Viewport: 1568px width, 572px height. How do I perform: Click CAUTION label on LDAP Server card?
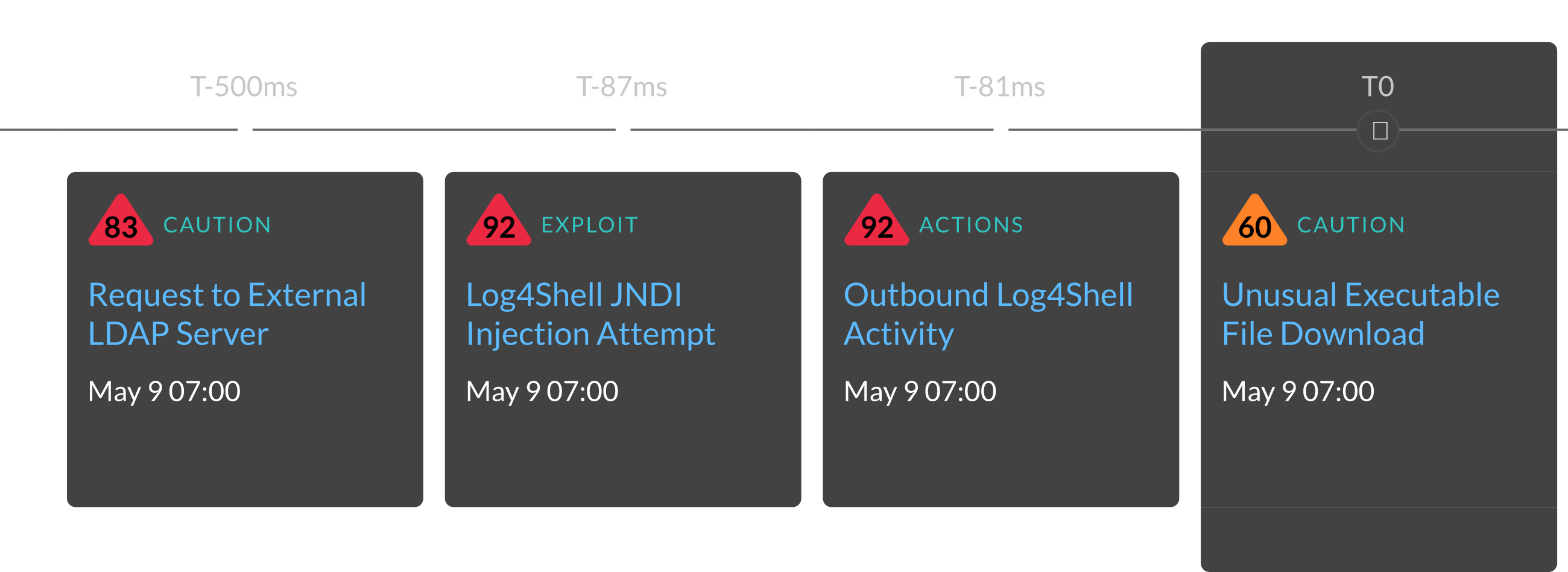pos(217,225)
